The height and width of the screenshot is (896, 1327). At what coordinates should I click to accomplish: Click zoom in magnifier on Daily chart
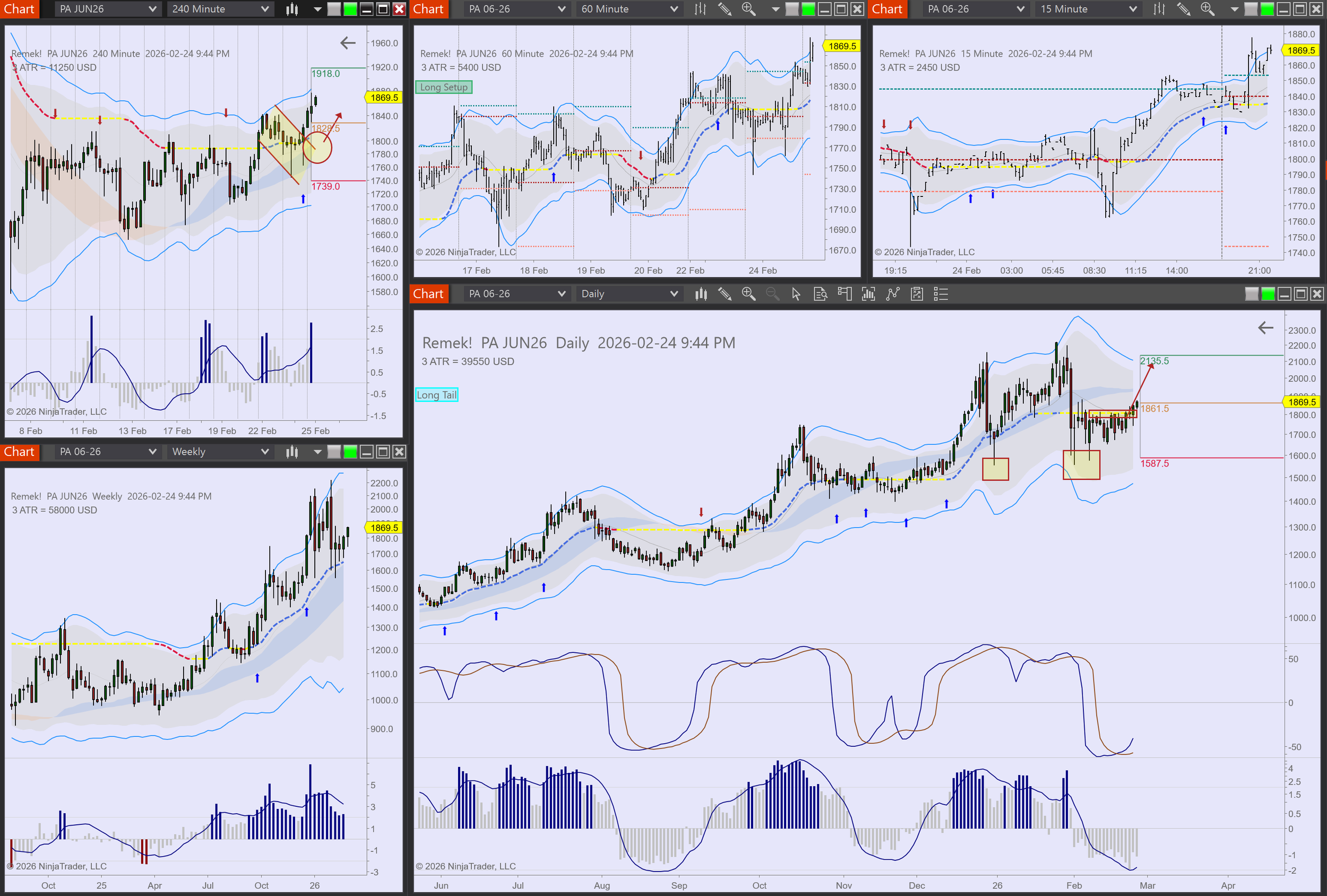coord(748,294)
